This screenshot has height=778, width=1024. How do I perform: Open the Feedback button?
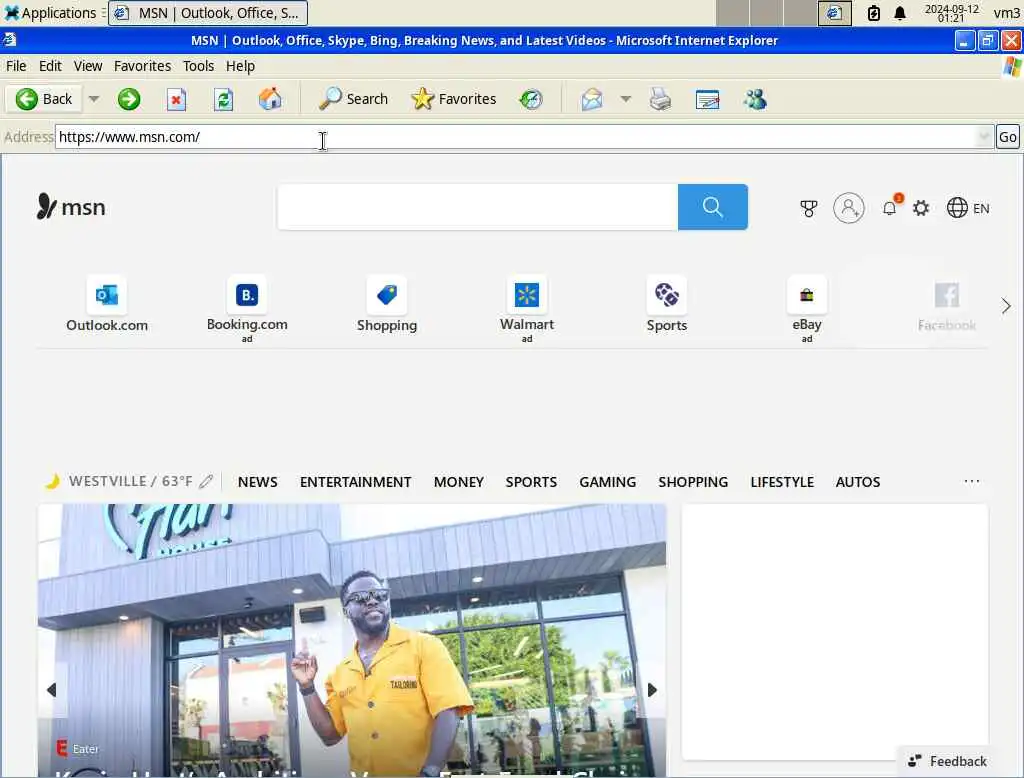click(x=947, y=761)
